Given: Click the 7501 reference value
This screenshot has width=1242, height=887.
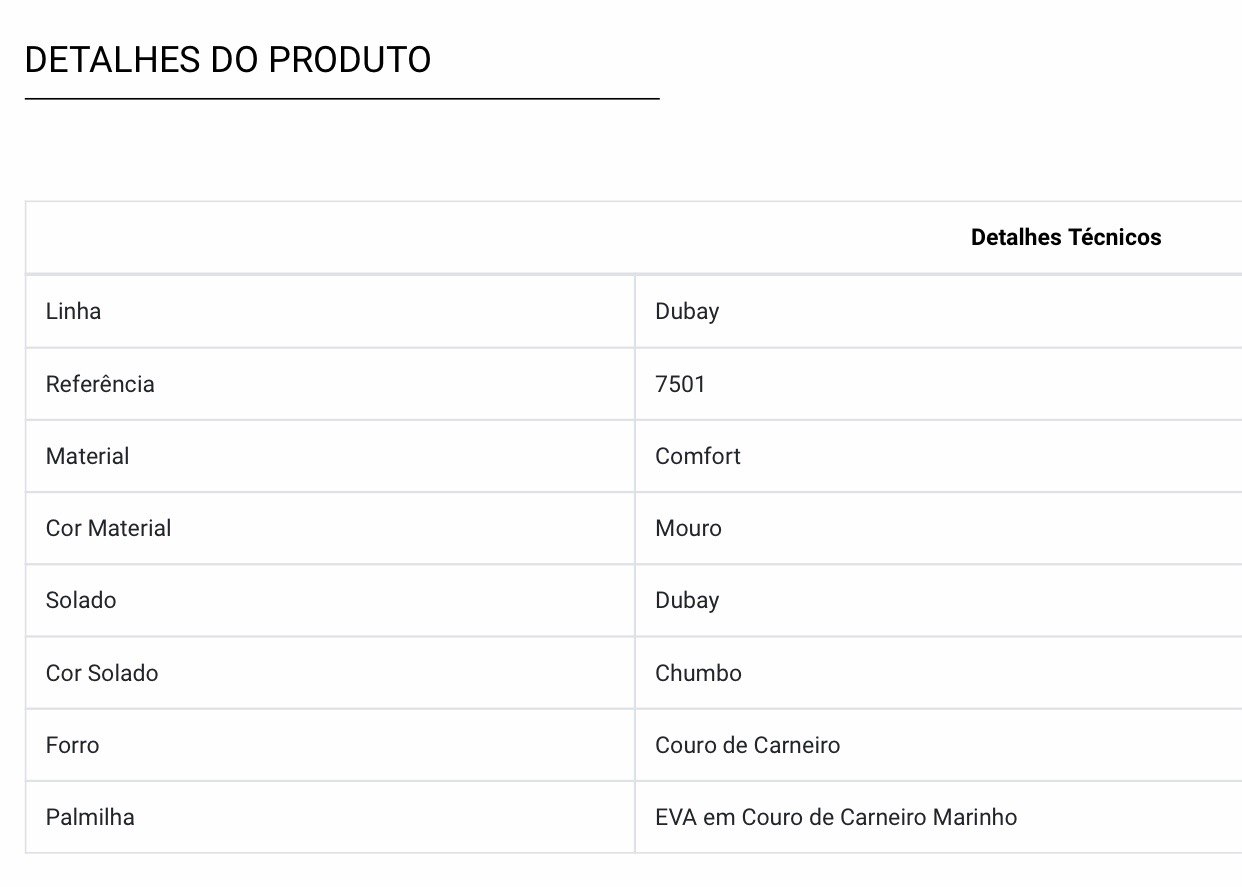Looking at the screenshot, I should (x=680, y=384).
